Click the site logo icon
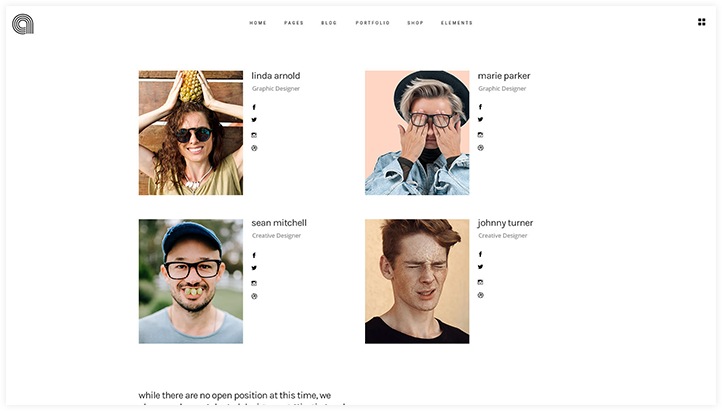The width and height of the screenshot is (722, 411). (23, 24)
